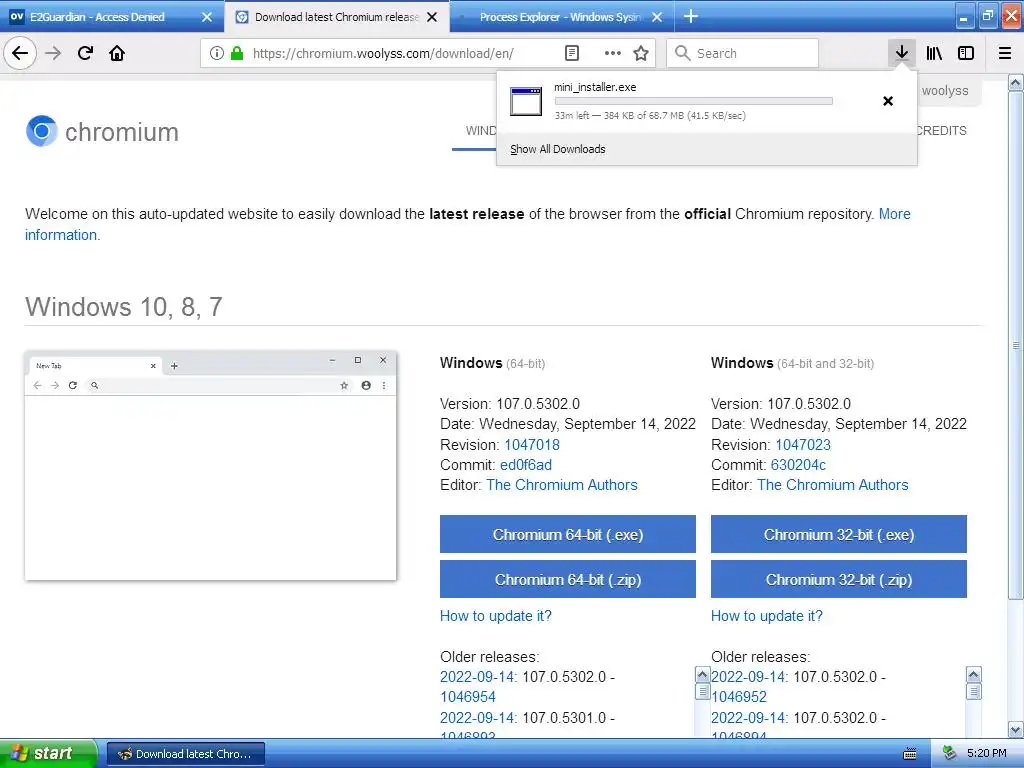Viewport: 1024px width, 768px height.
Task: Open page actions three-dot menu
Action: (x=613, y=54)
